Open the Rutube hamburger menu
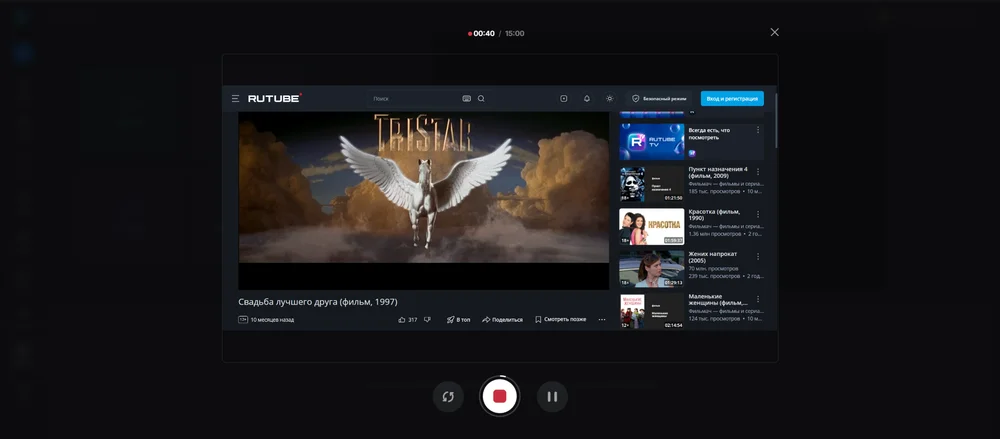Screen dimensions: 1000x439 236,99
